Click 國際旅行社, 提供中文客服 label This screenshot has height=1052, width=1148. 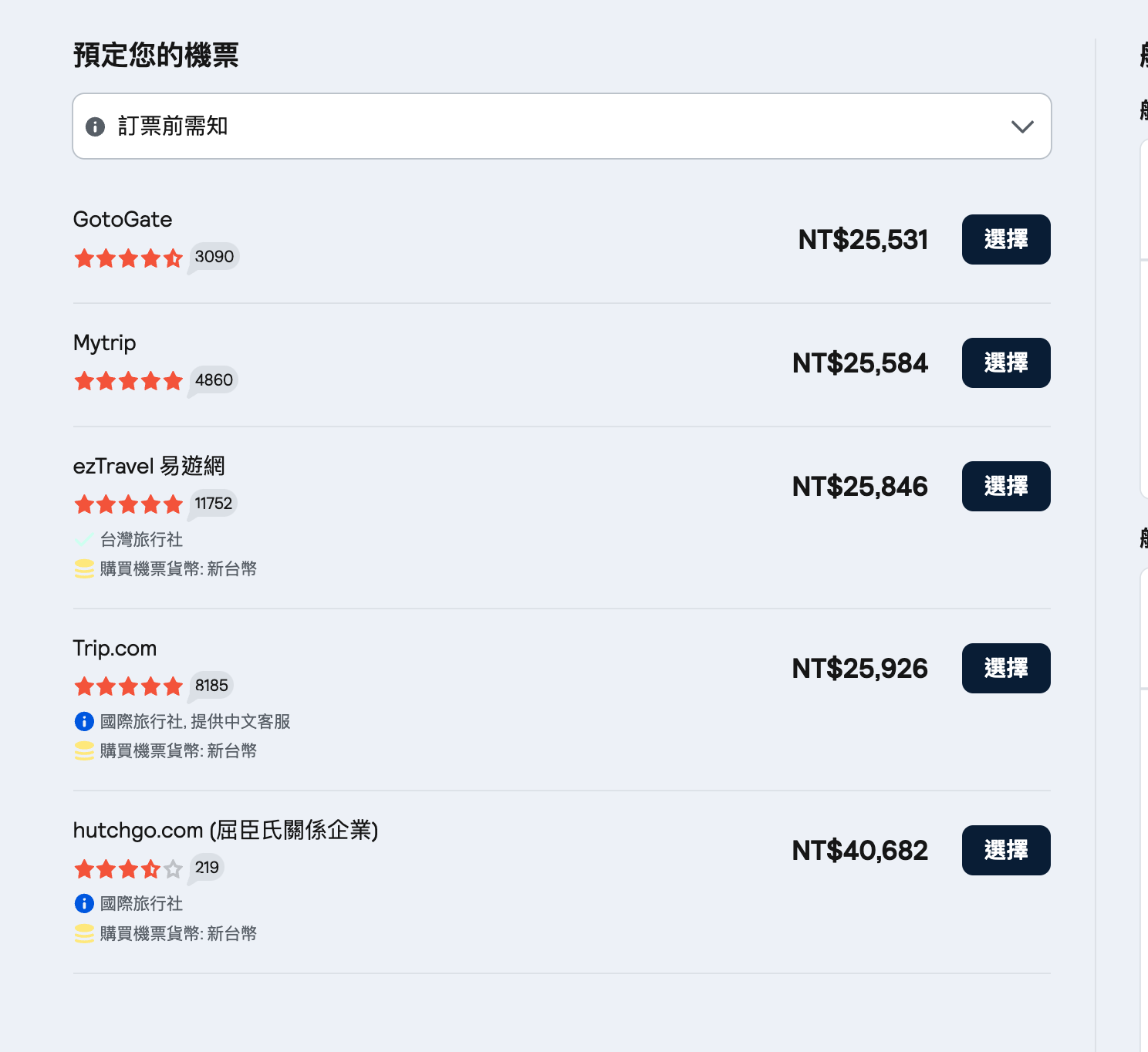(195, 721)
